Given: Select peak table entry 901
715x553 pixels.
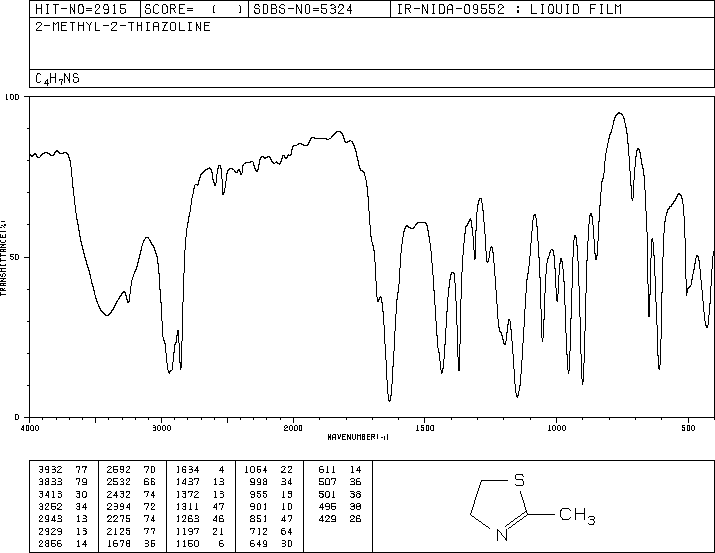Looking at the screenshot, I should 259,506.
